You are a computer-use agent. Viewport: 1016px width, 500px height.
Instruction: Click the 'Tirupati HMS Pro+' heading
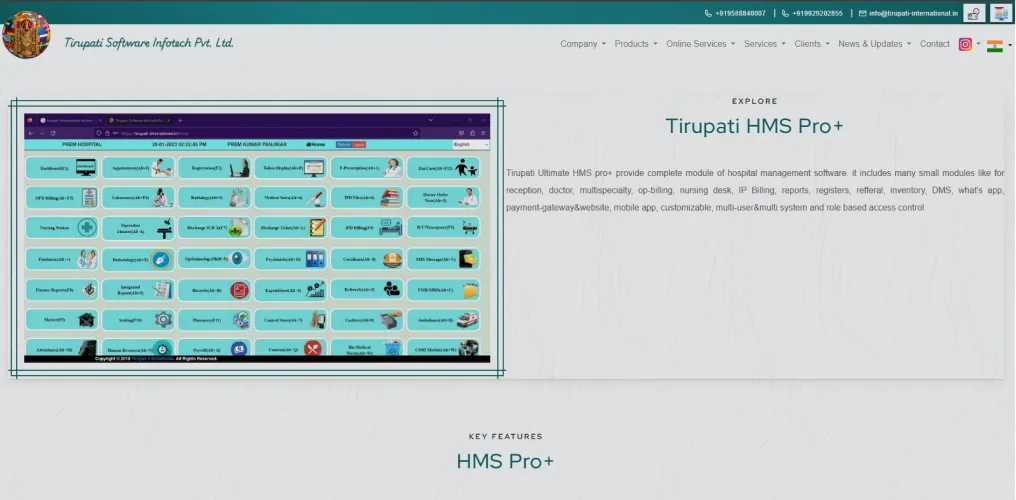point(754,126)
